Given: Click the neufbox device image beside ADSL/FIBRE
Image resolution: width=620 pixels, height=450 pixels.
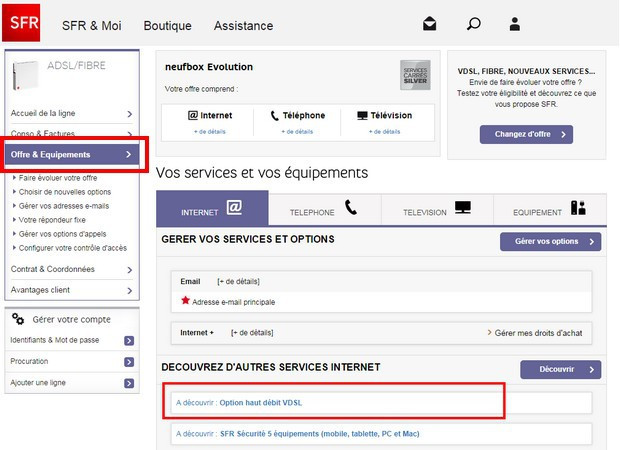Looking at the screenshot, I should (26, 75).
